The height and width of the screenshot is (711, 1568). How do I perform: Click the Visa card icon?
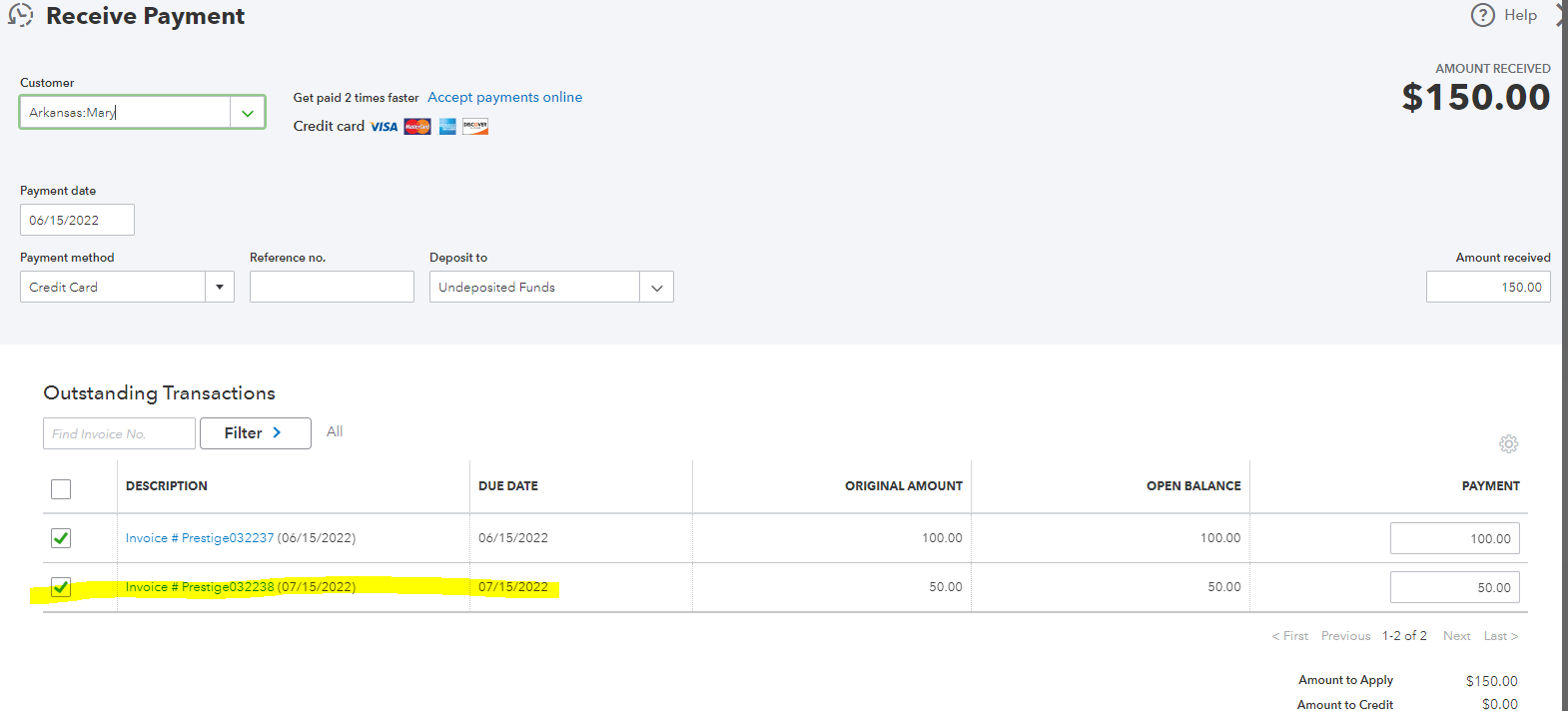pyautogui.click(x=385, y=127)
